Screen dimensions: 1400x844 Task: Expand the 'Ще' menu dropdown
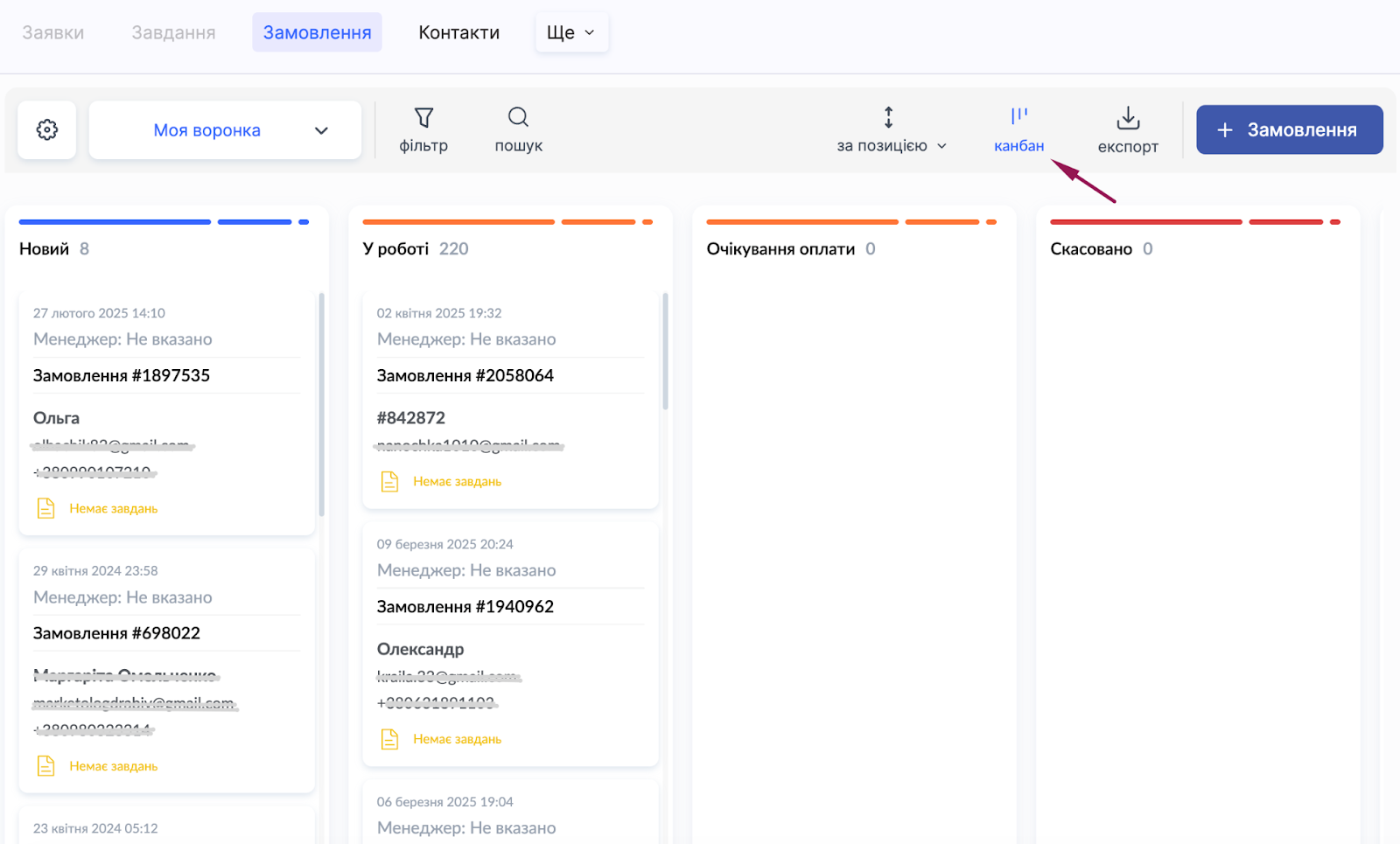tap(571, 32)
